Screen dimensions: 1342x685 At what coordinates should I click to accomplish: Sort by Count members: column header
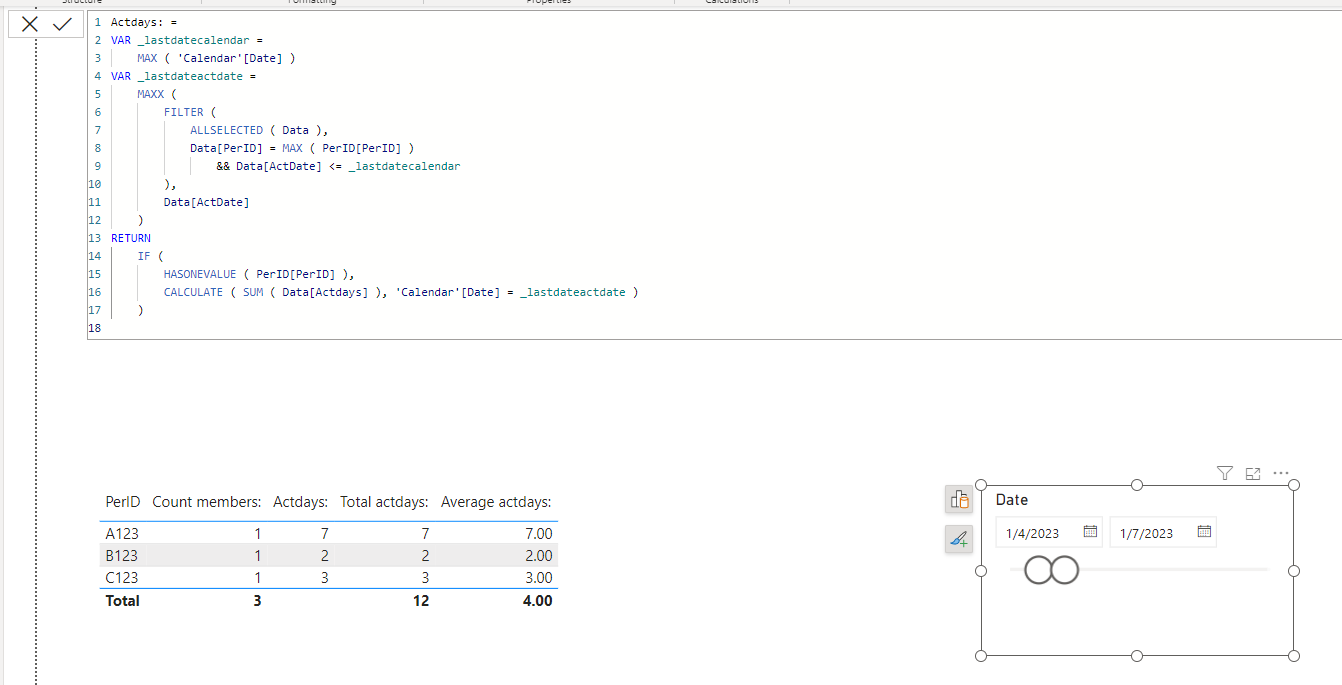[207, 502]
